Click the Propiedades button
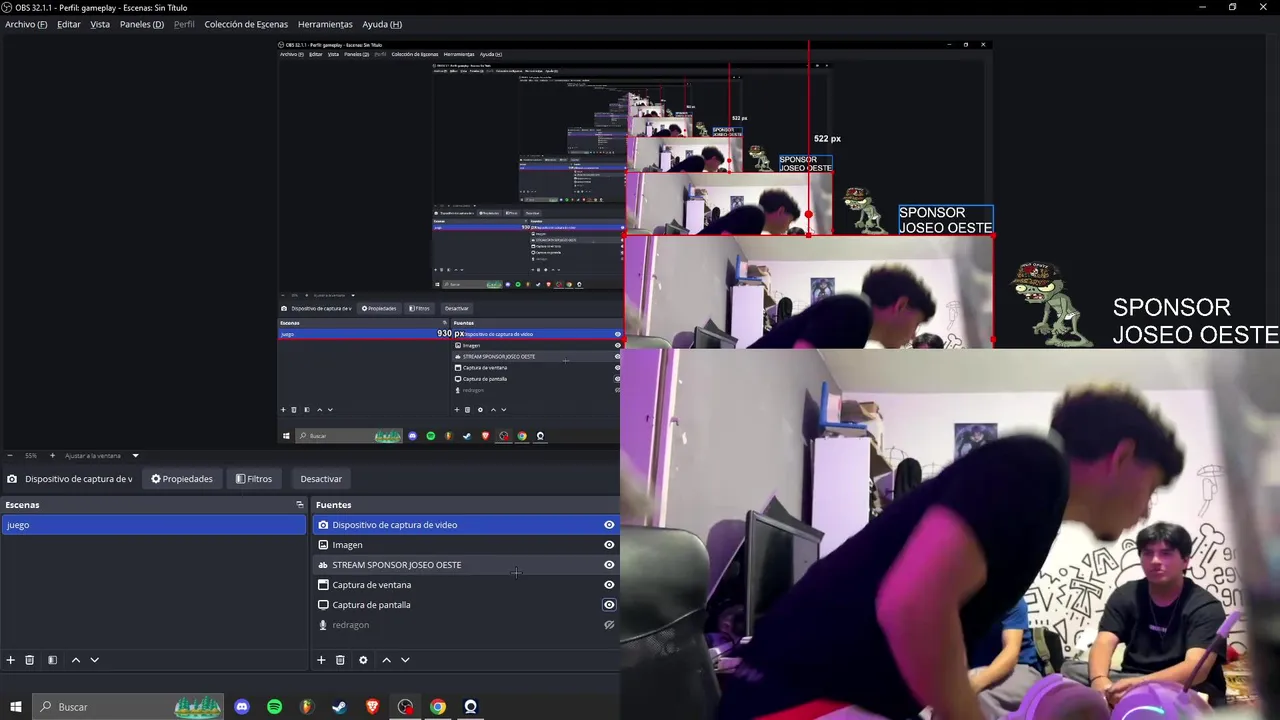The height and width of the screenshot is (720, 1280). pyautogui.click(x=182, y=479)
